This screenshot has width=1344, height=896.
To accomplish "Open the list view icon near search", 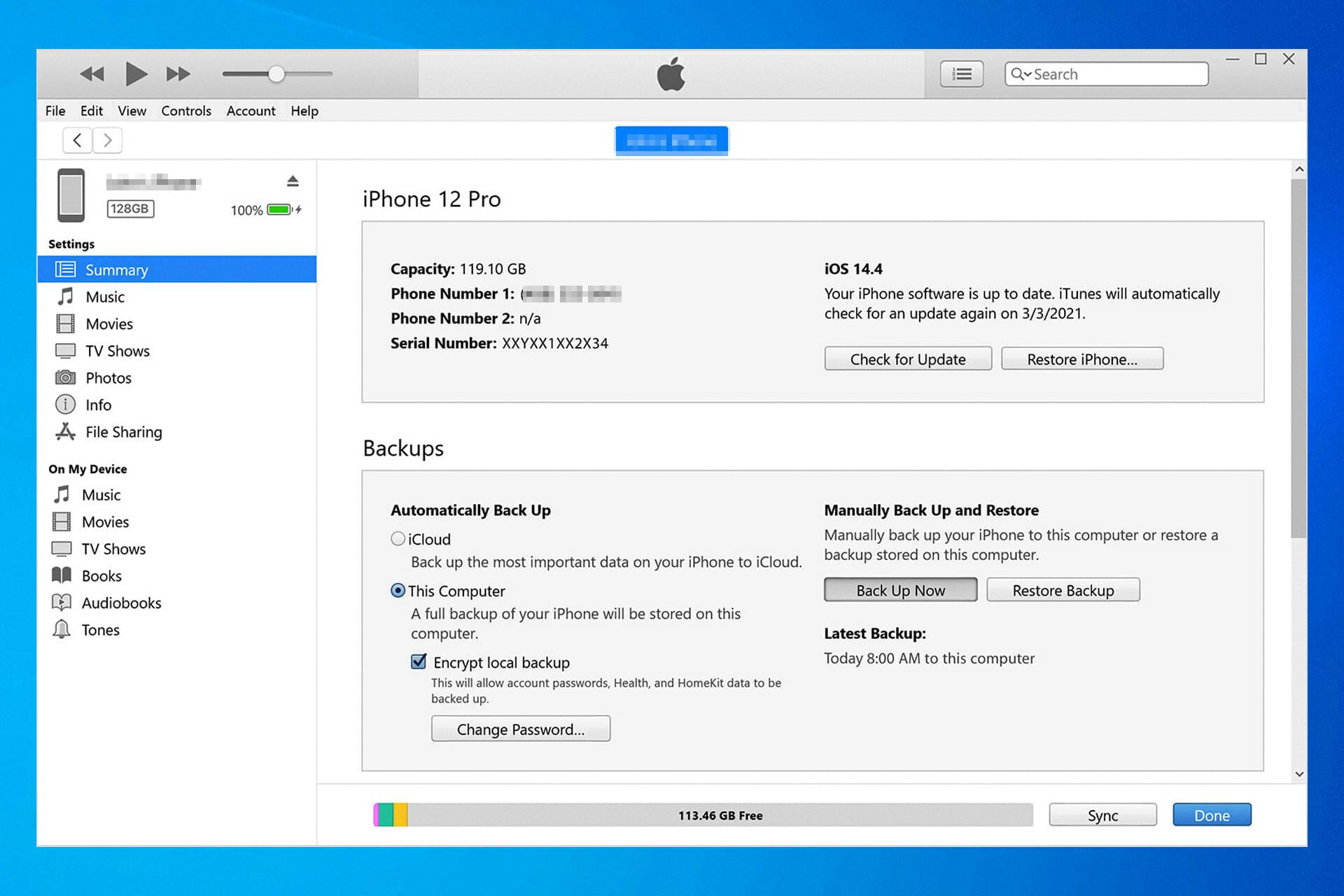I will point(961,73).
